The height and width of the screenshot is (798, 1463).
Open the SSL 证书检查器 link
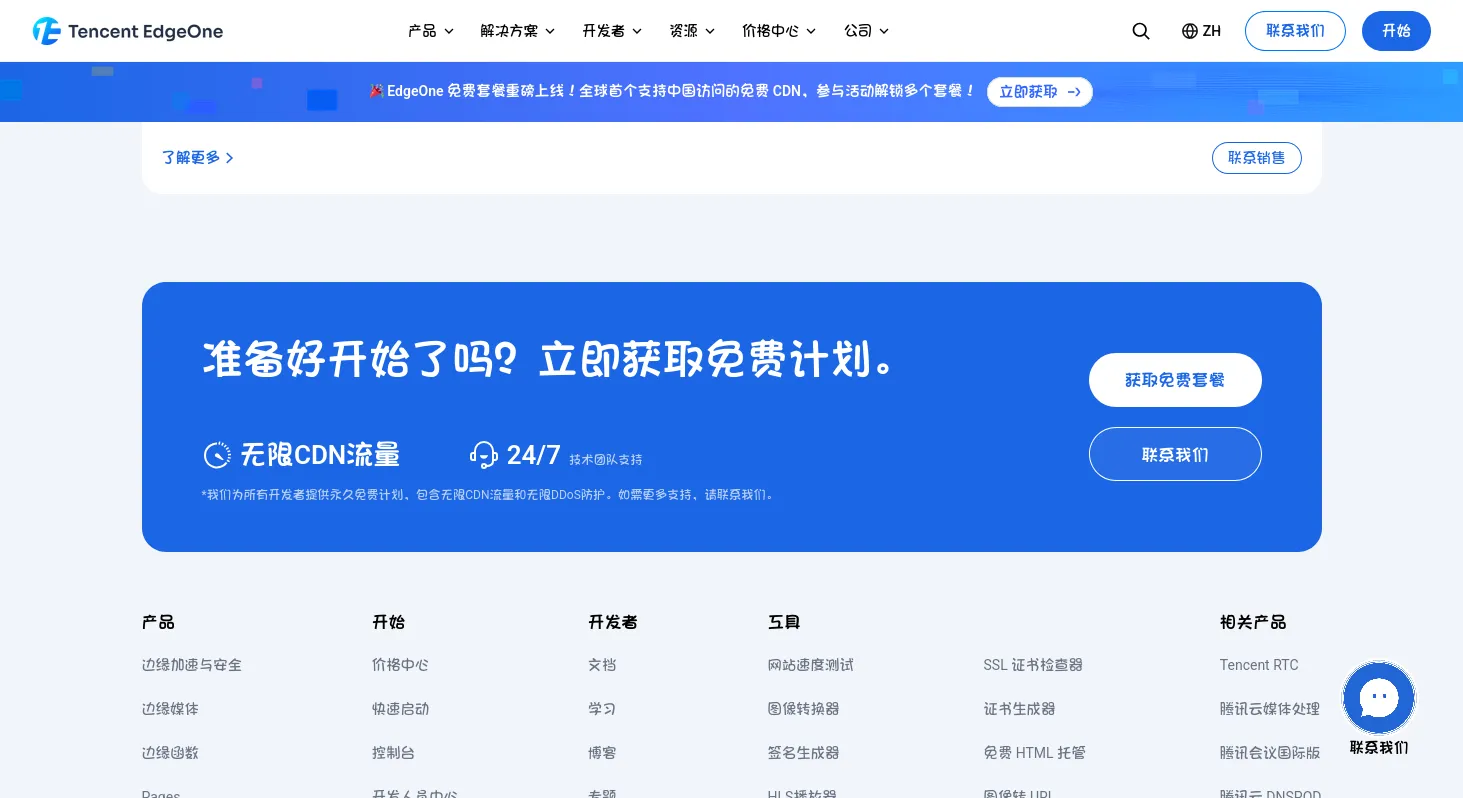pos(1033,665)
